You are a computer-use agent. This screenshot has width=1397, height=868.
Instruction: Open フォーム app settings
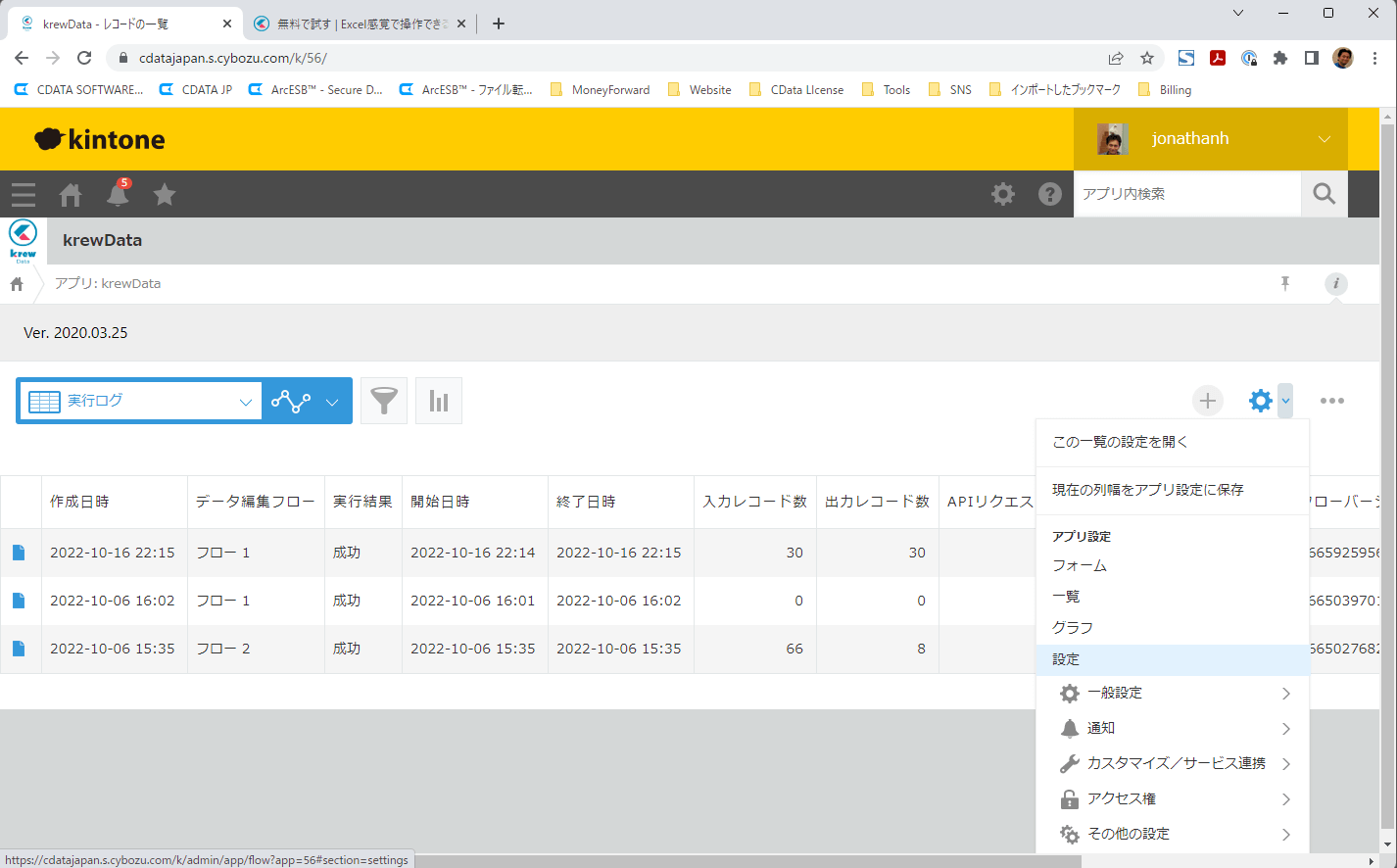[x=1173, y=566]
